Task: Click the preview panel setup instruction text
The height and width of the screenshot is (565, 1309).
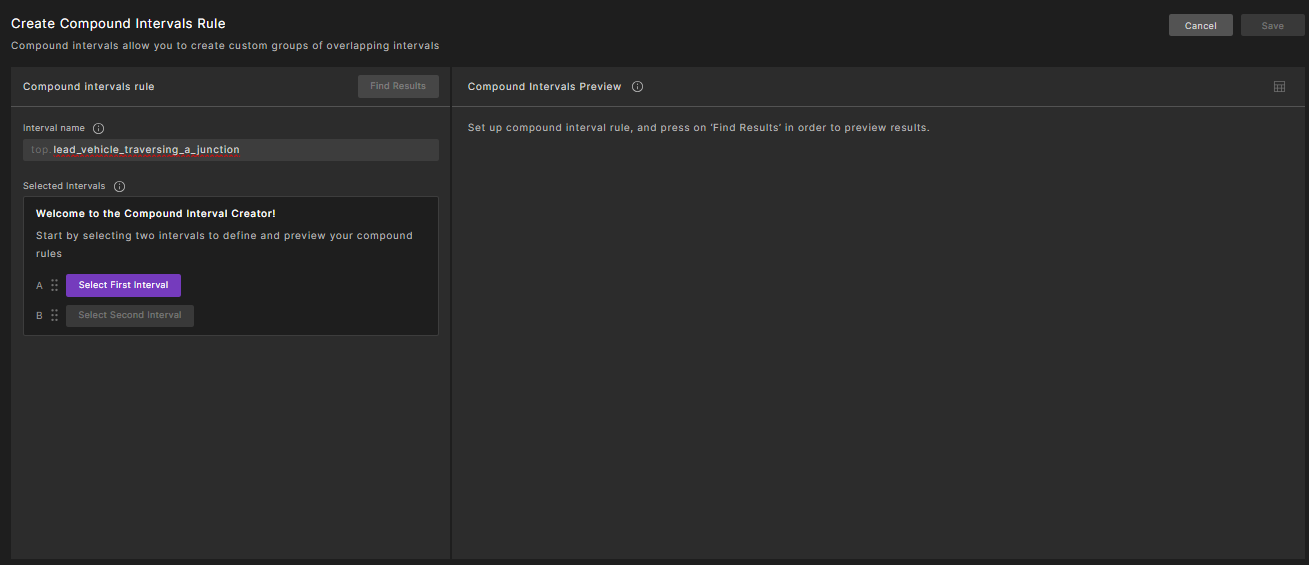Action: tap(698, 128)
